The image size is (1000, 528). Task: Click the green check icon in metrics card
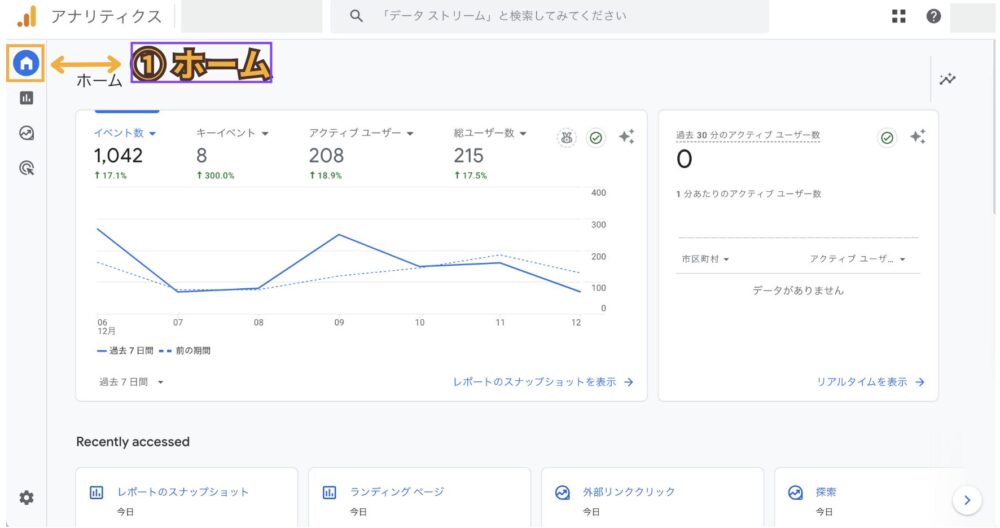point(596,138)
